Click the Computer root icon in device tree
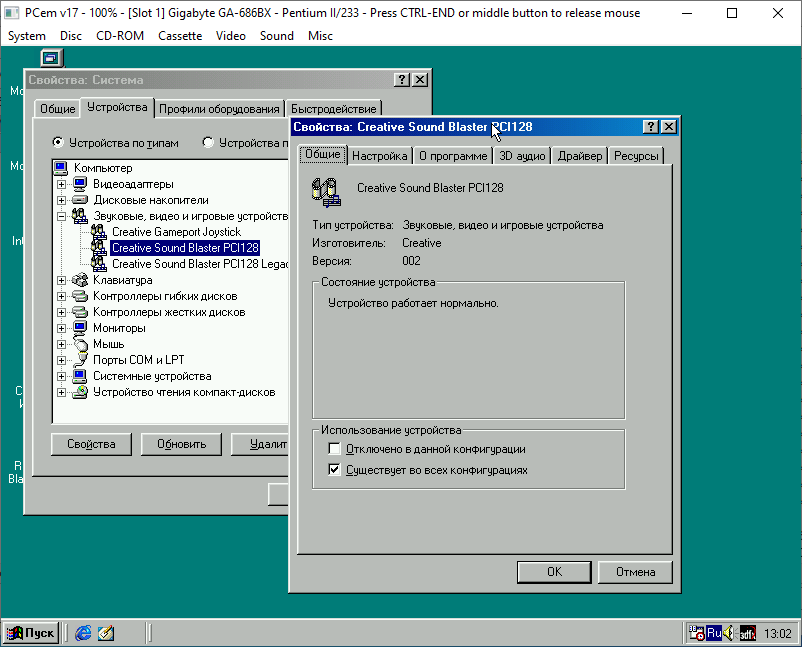Image resolution: width=802 pixels, height=647 pixels. [x=61, y=168]
